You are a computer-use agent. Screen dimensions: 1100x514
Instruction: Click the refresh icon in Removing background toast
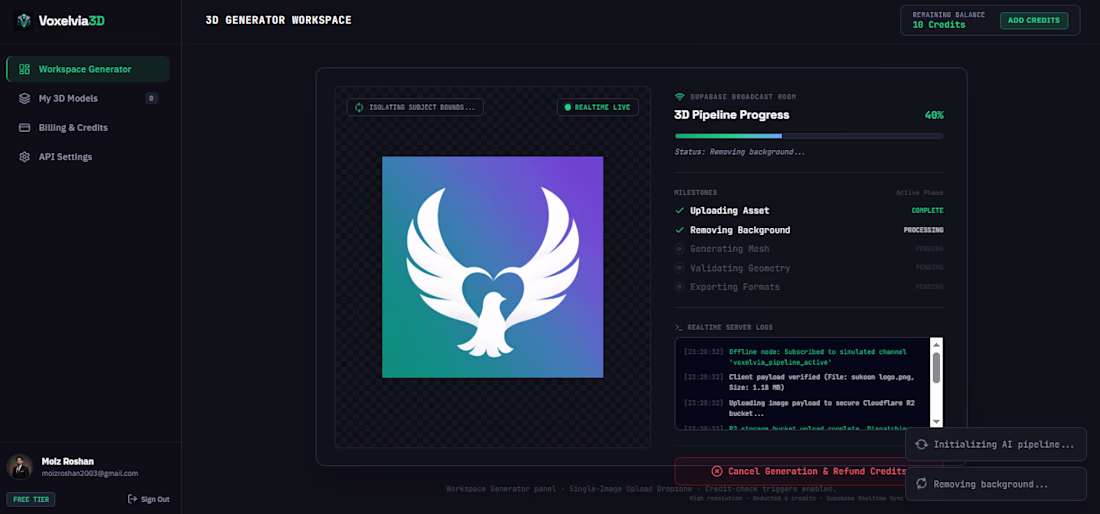click(x=922, y=484)
